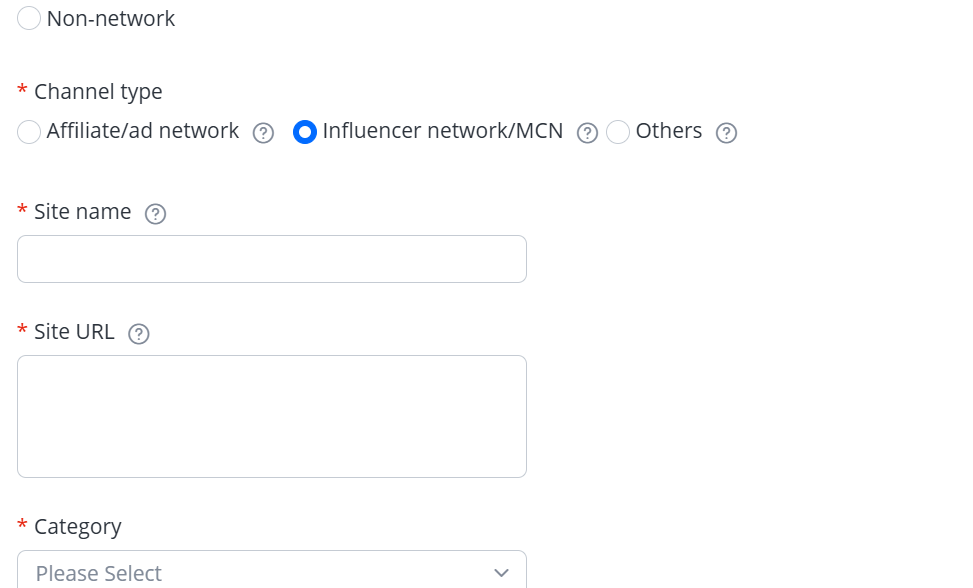Open the help icon next to Influencer network/MCN
Viewport: 973px width, 588px height.
[587, 133]
